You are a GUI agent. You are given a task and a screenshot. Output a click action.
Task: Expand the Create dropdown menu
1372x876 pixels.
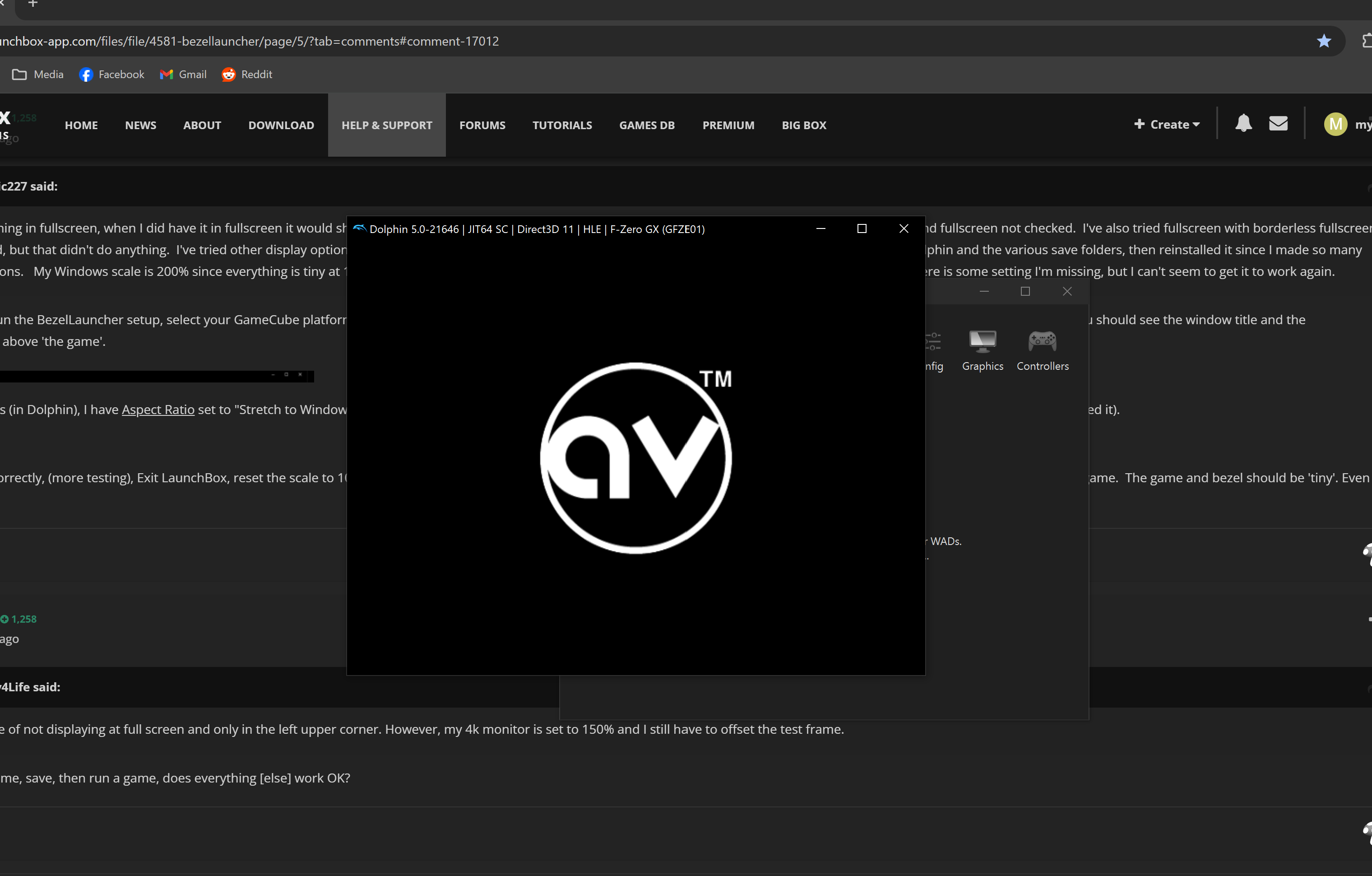1166,124
